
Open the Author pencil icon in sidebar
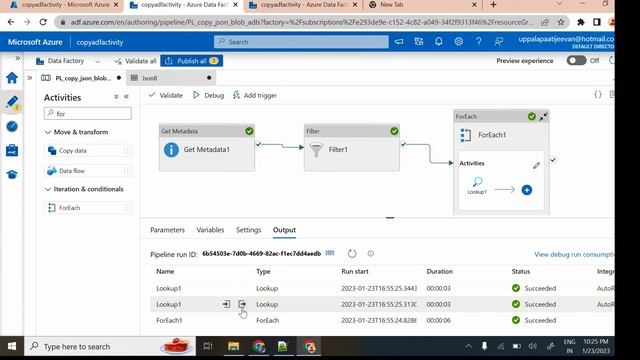12,102
